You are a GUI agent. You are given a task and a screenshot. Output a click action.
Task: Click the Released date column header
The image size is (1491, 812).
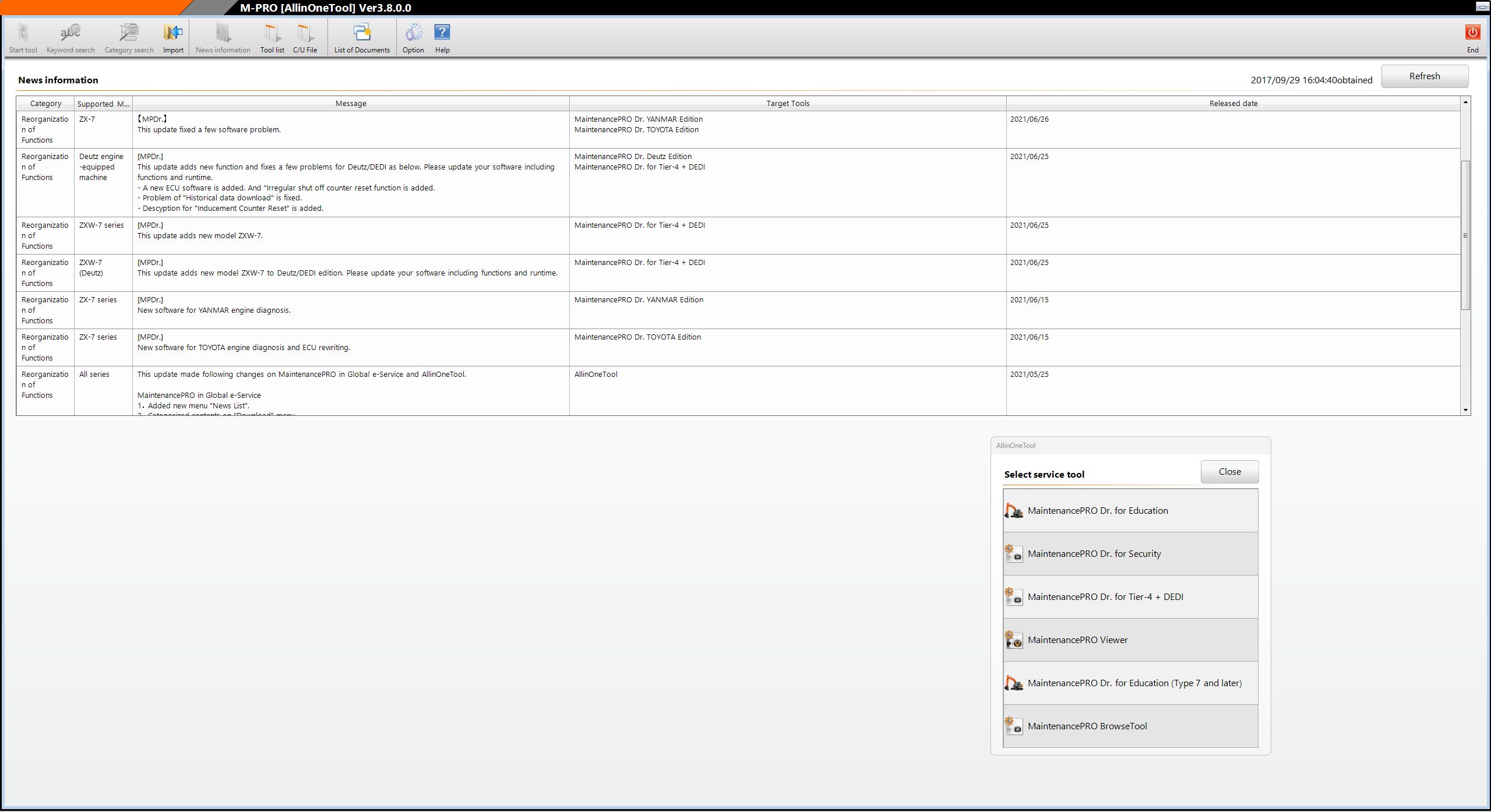click(x=1233, y=104)
